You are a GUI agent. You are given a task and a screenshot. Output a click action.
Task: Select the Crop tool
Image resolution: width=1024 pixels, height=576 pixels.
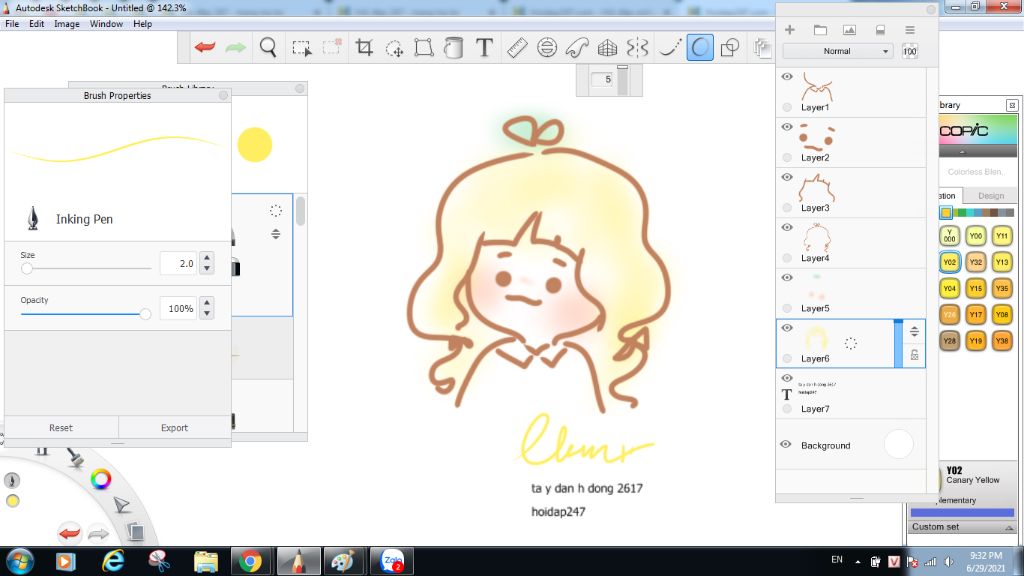click(x=364, y=47)
